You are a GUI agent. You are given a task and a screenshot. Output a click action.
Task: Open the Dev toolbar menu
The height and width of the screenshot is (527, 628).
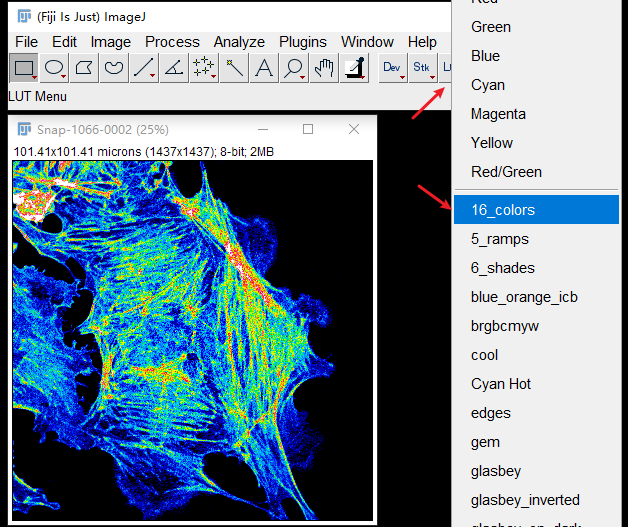tap(392, 68)
